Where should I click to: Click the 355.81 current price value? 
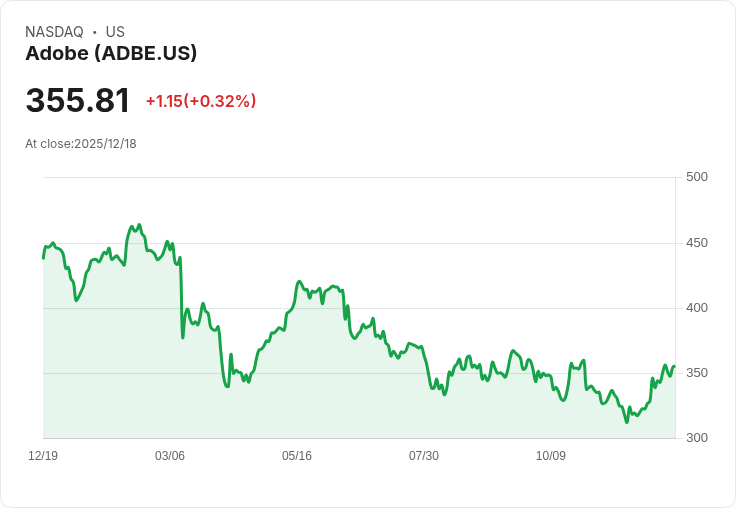[x=77, y=100]
